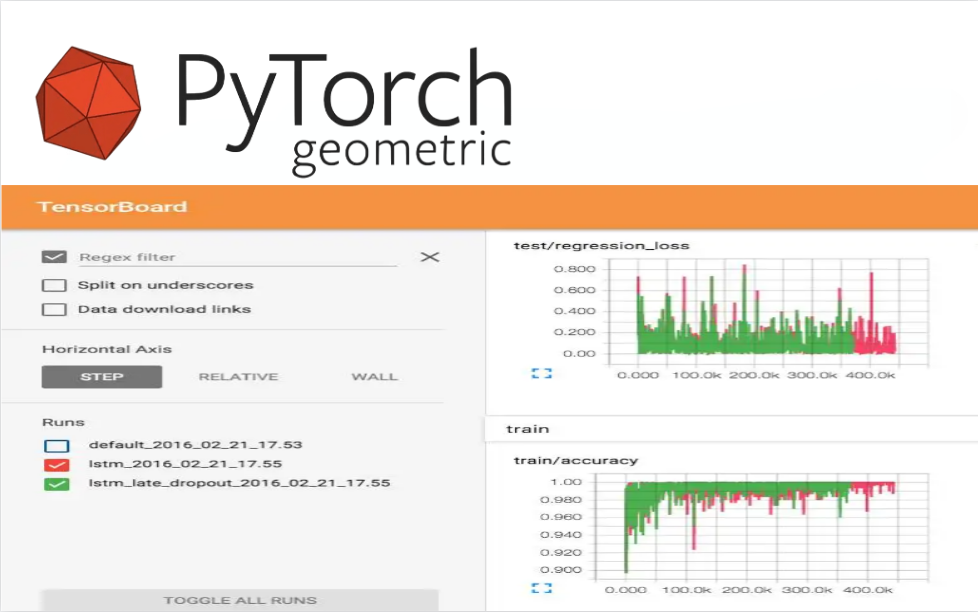Screen dimensions: 978x612
Task: Focus the Regex filter input field
Action: click(x=238, y=257)
